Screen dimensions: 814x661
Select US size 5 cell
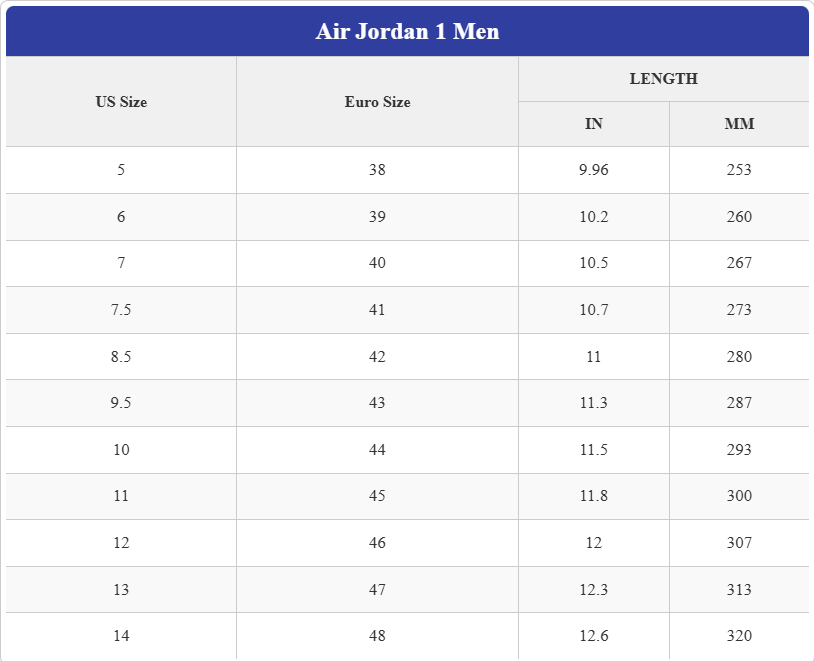(x=121, y=170)
